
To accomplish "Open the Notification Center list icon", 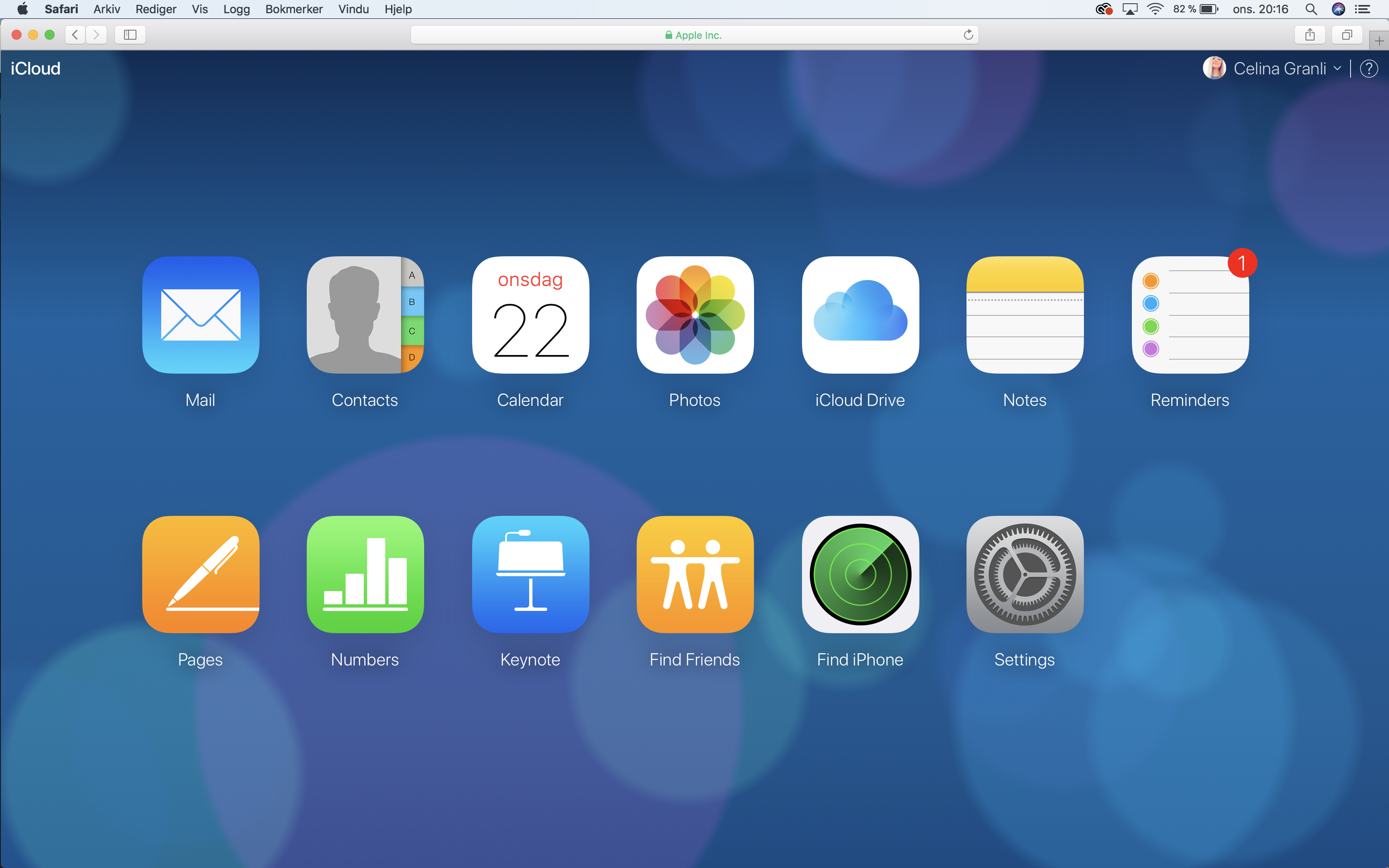I will (x=1363, y=9).
